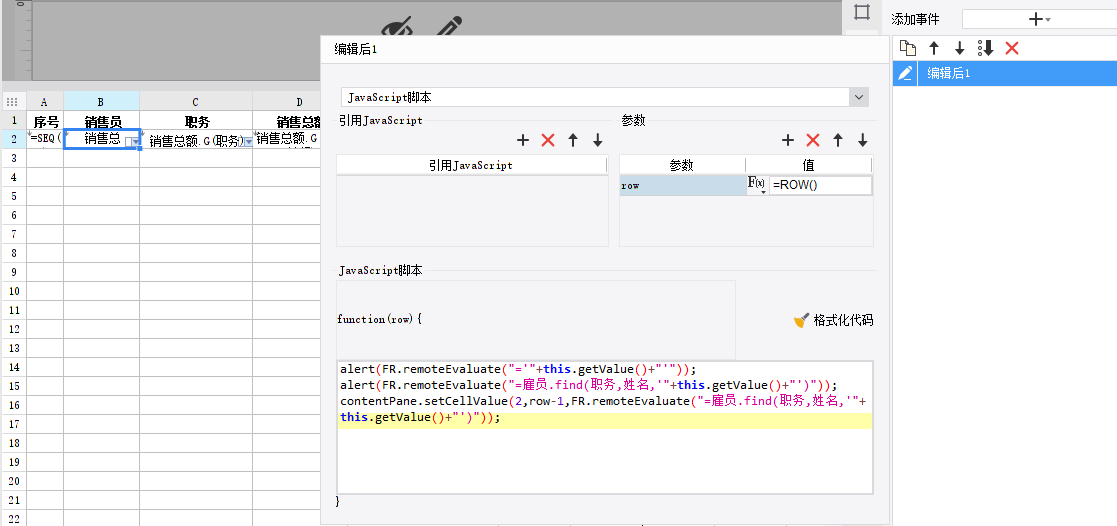Click the 引用JavaScript column header
The height and width of the screenshot is (526, 1117).
tap(471, 165)
